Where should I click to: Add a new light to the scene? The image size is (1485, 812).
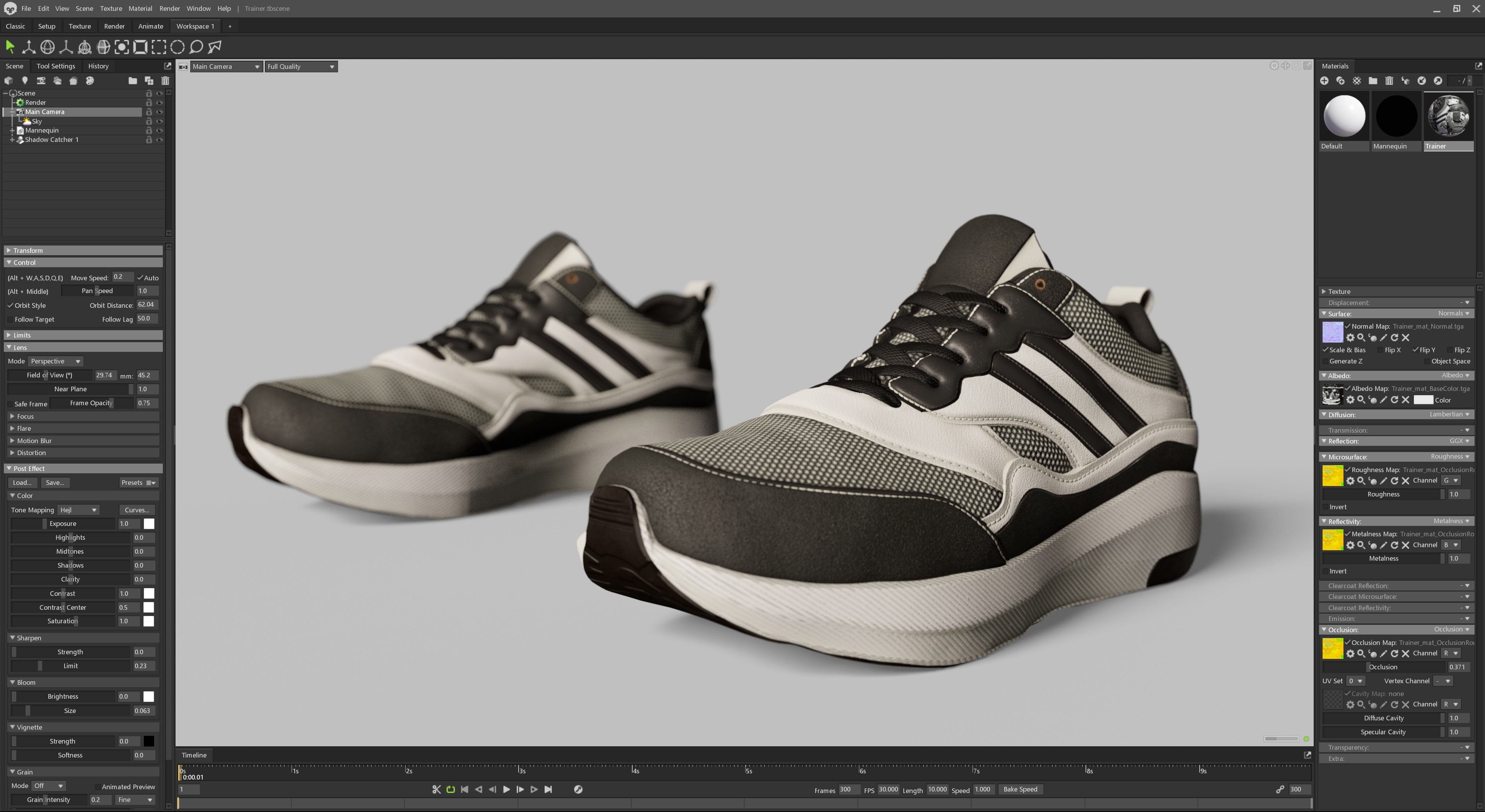coord(25,81)
